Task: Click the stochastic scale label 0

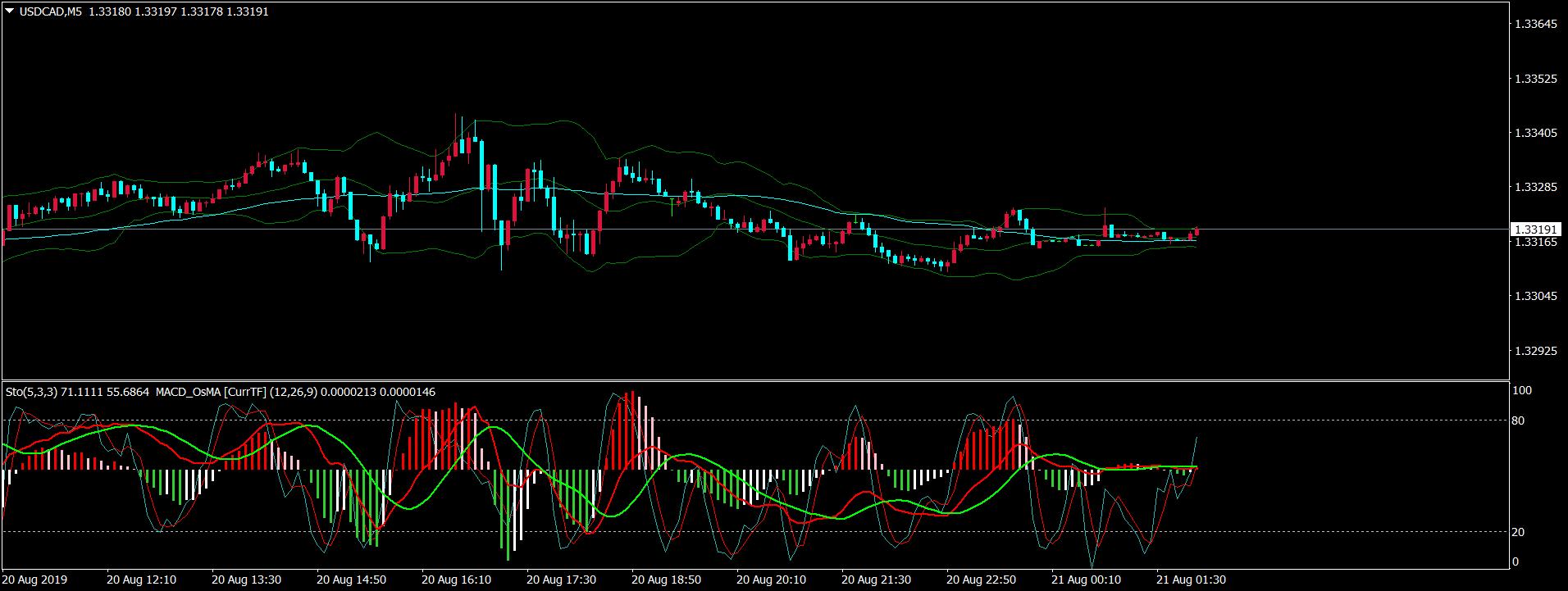Action: pos(1516,561)
